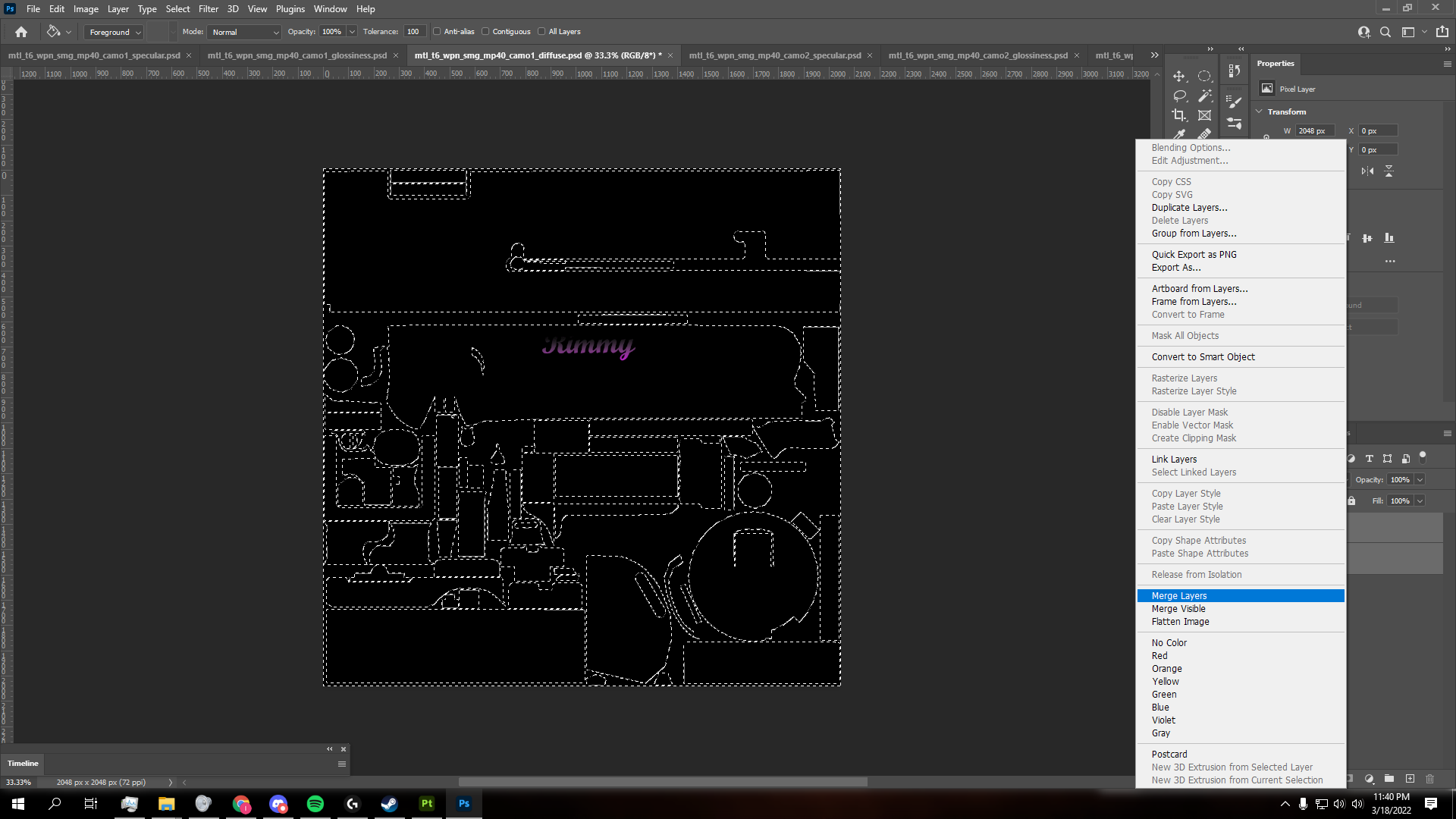Click Convert to Smart Object button
This screenshot has height=819, width=1456.
1203,356
